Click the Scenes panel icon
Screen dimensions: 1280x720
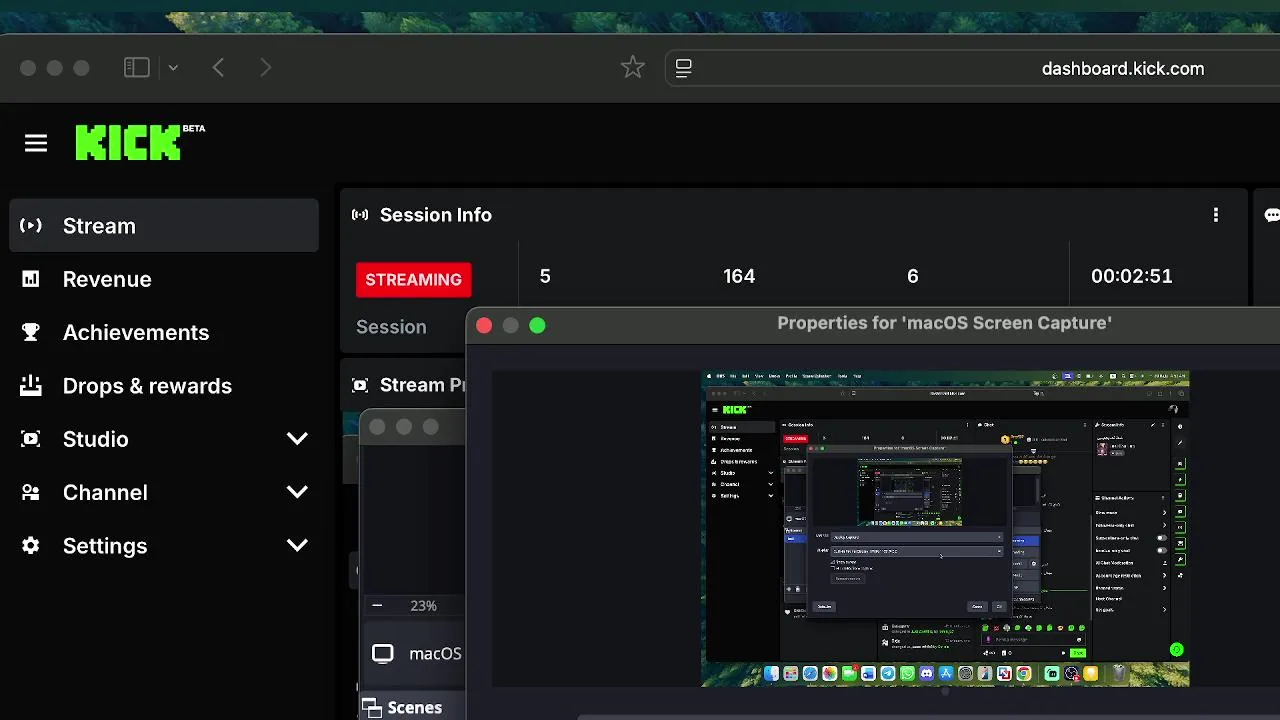[x=371, y=707]
